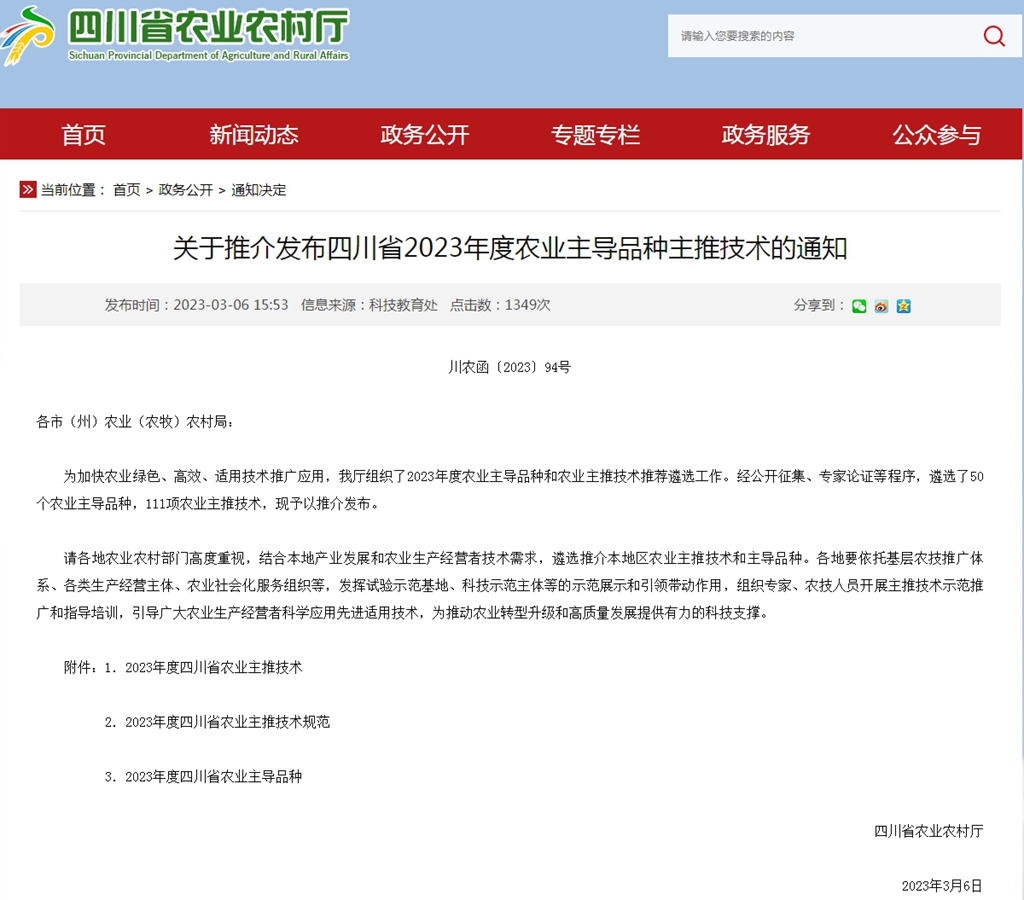Click the article title heading
Image resolution: width=1024 pixels, height=900 pixels.
tap(510, 248)
